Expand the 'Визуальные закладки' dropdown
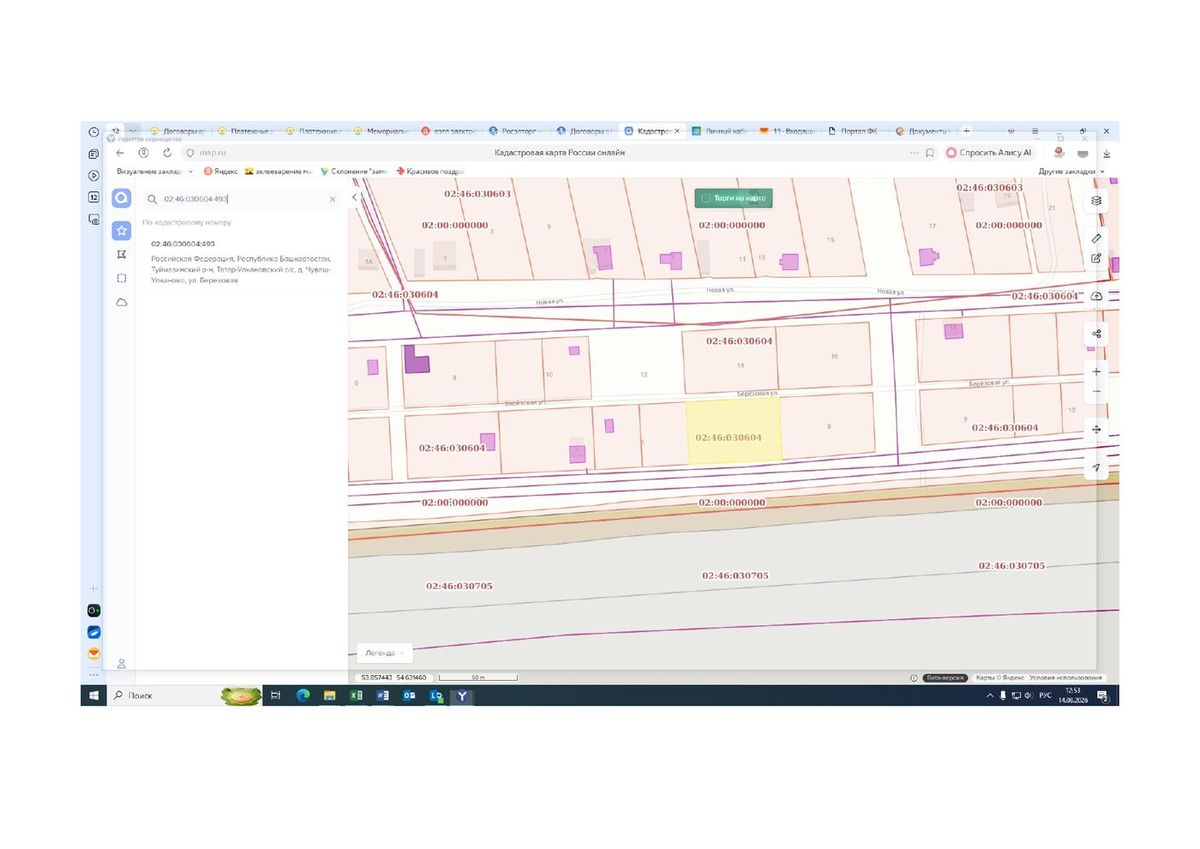 [x=154, y=171]
